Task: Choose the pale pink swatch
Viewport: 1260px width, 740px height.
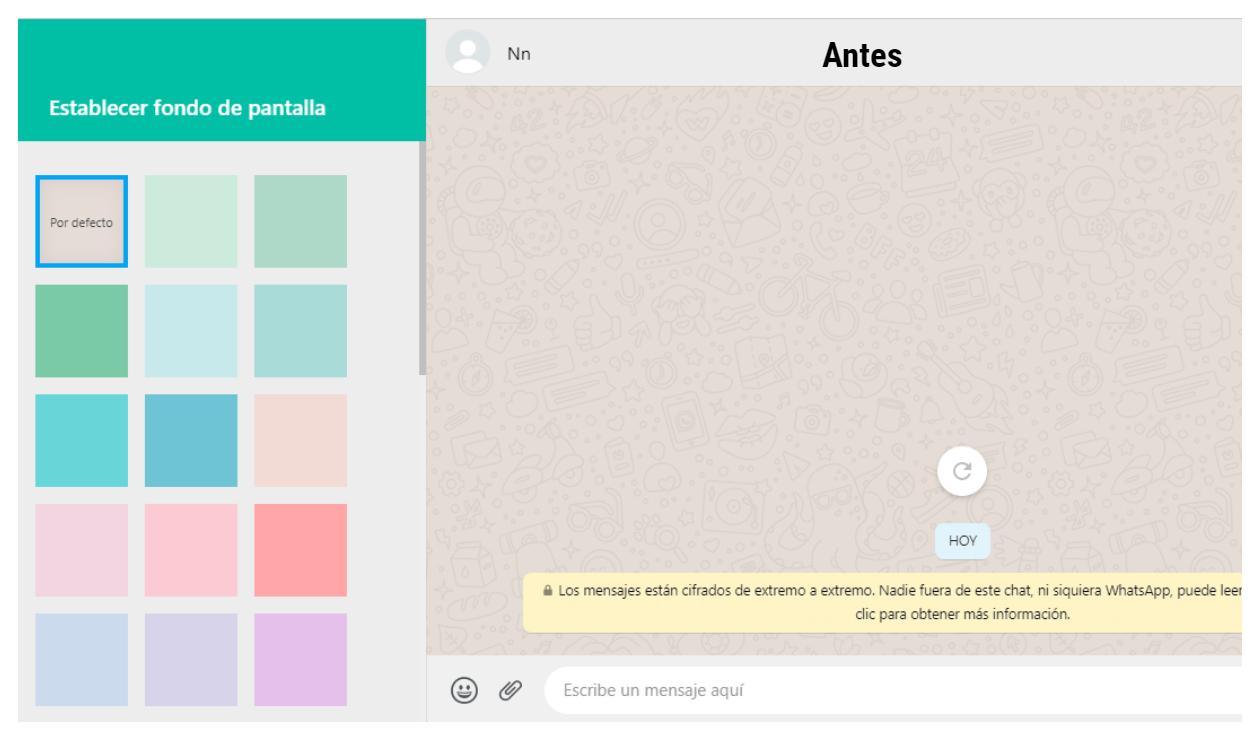Action: (x=82, y=550)
